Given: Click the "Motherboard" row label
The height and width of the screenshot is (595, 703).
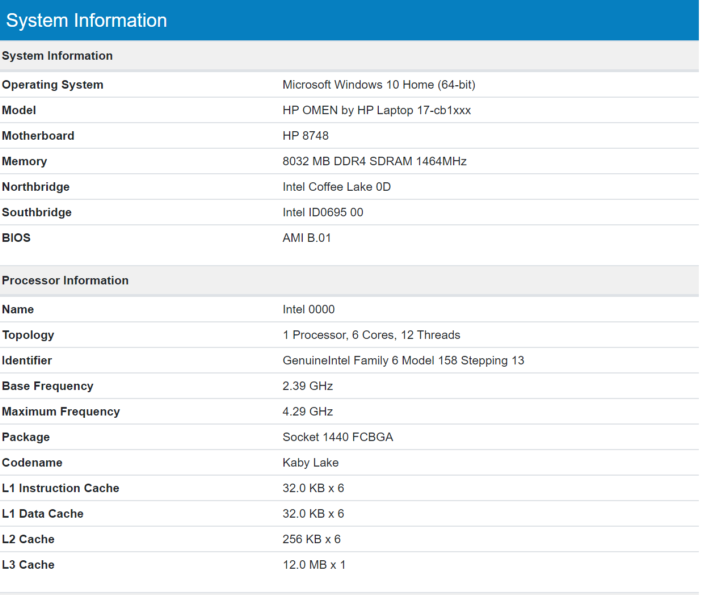Looking at the screenshot, I should [x=38, y=136].
